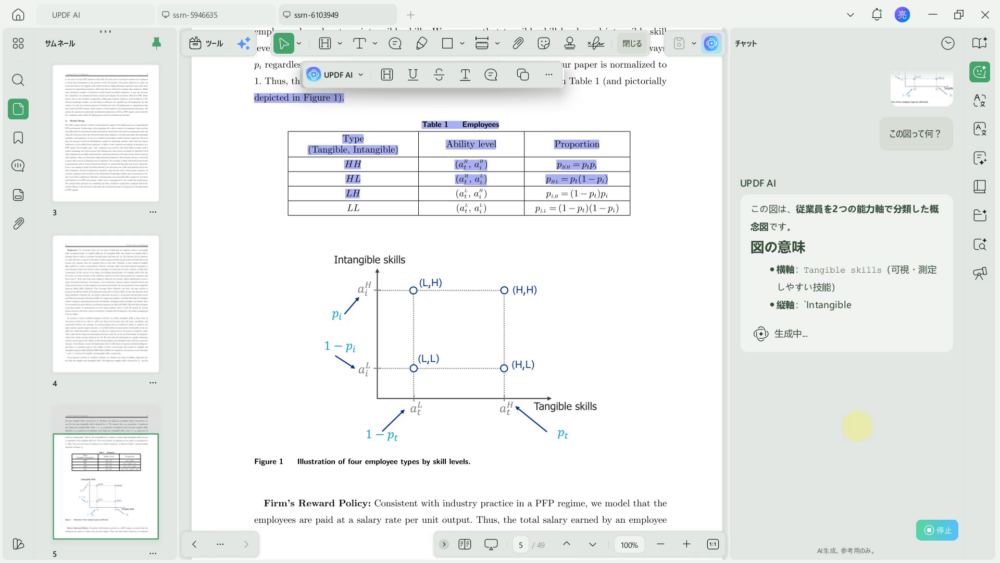
Task: Expand the tab list chevron at top right
Action: point(850,14)
